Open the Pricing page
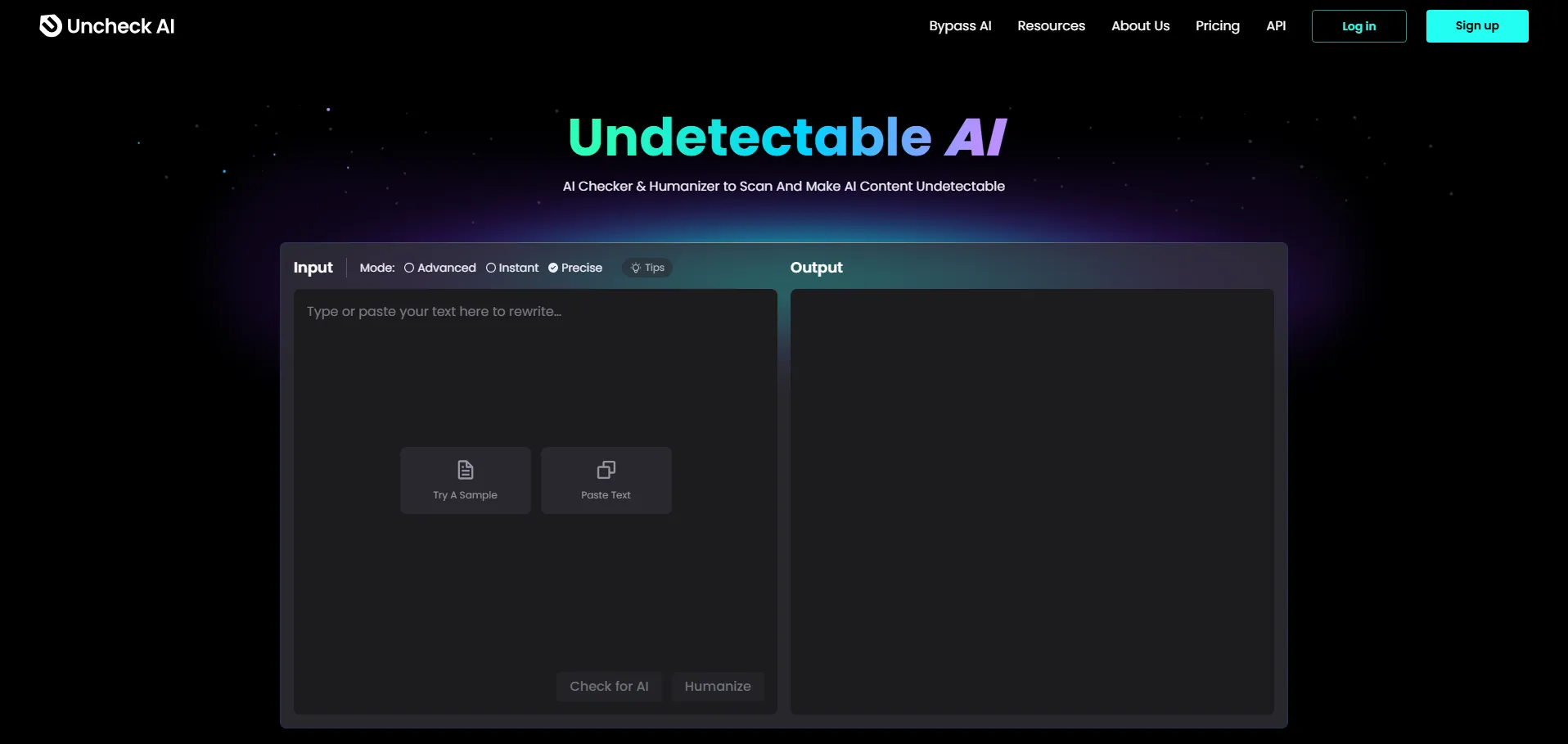The height and width of the screenshot is (744, 1568). pyautogui.click(x=1217, y=26)
